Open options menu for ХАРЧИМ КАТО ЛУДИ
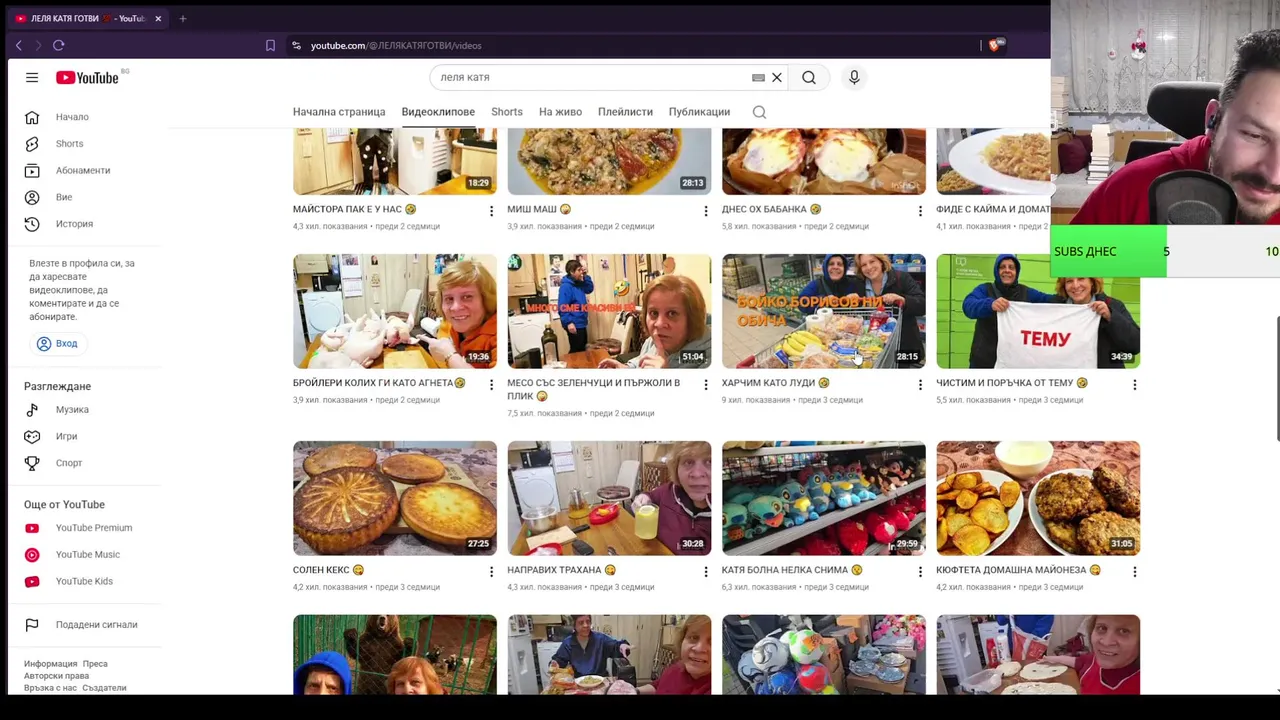The image size is (1280, 720). pyautogui.click(x=920, y=384)
